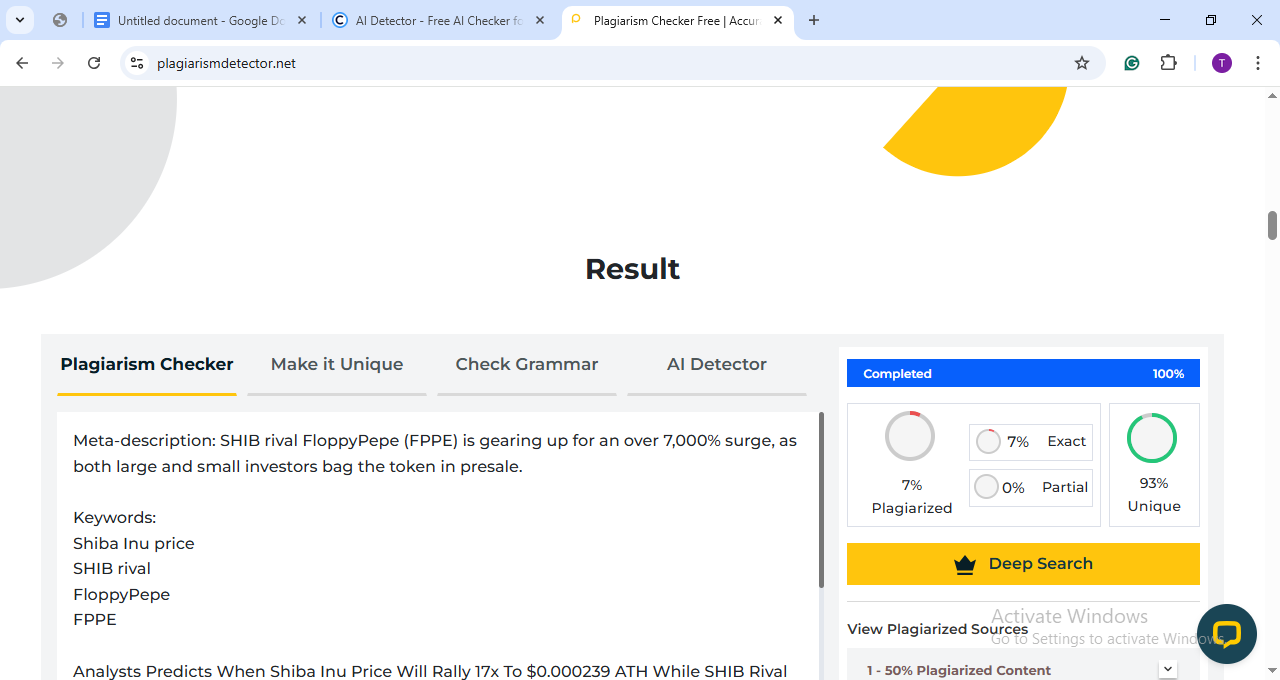Reload the current page
This screenshot has width=1280, height=680.
[x=94, y=63]
